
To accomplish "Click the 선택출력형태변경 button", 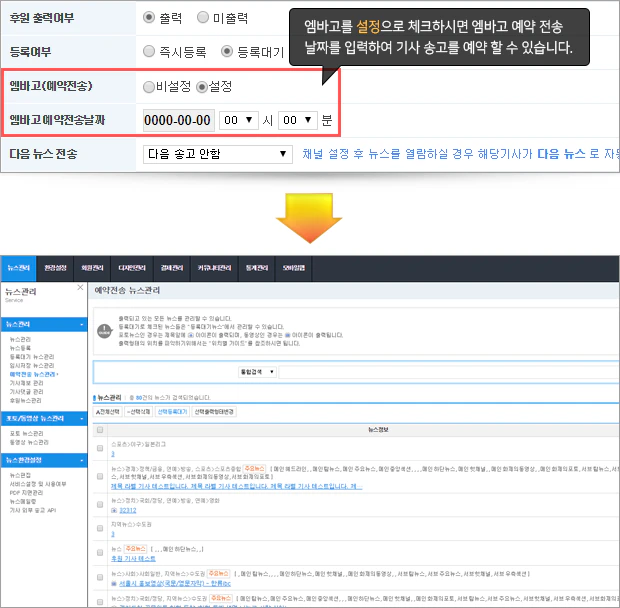I will (214, 412).
